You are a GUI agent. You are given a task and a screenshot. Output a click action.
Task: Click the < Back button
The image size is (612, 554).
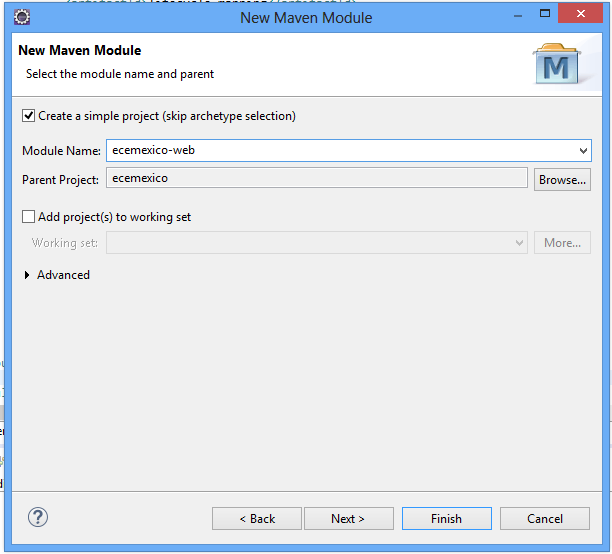[x=257, y=518]
